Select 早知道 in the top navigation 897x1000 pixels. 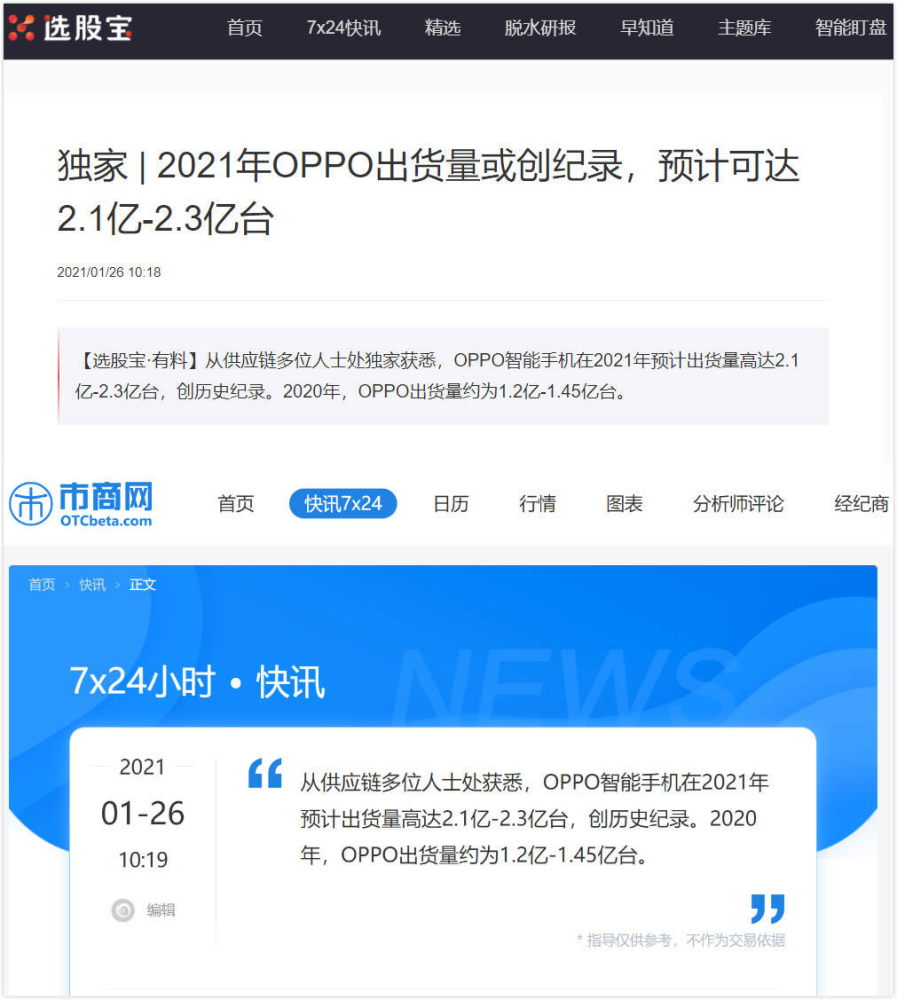(x=647, y=28)
